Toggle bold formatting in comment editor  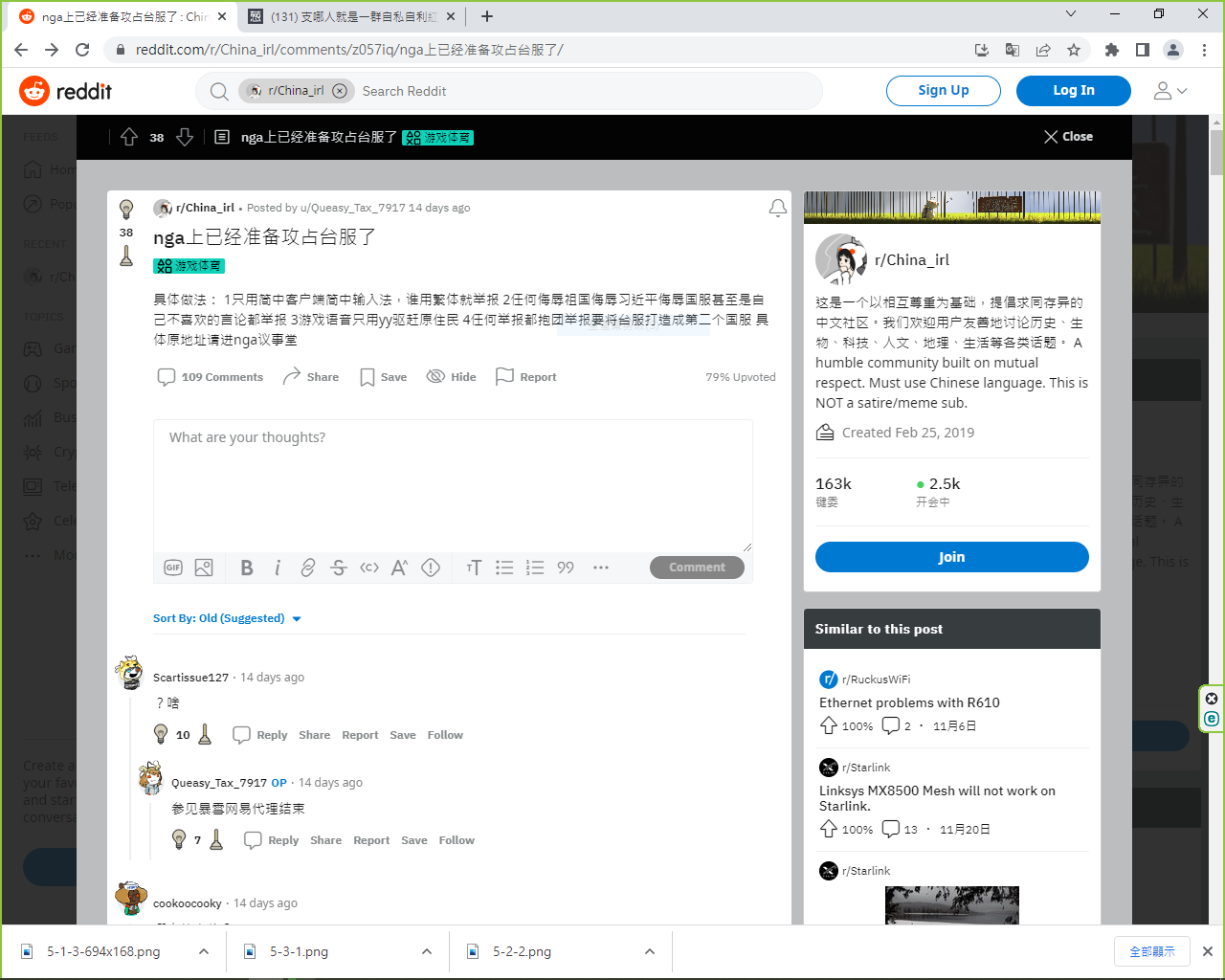(247, 568)
